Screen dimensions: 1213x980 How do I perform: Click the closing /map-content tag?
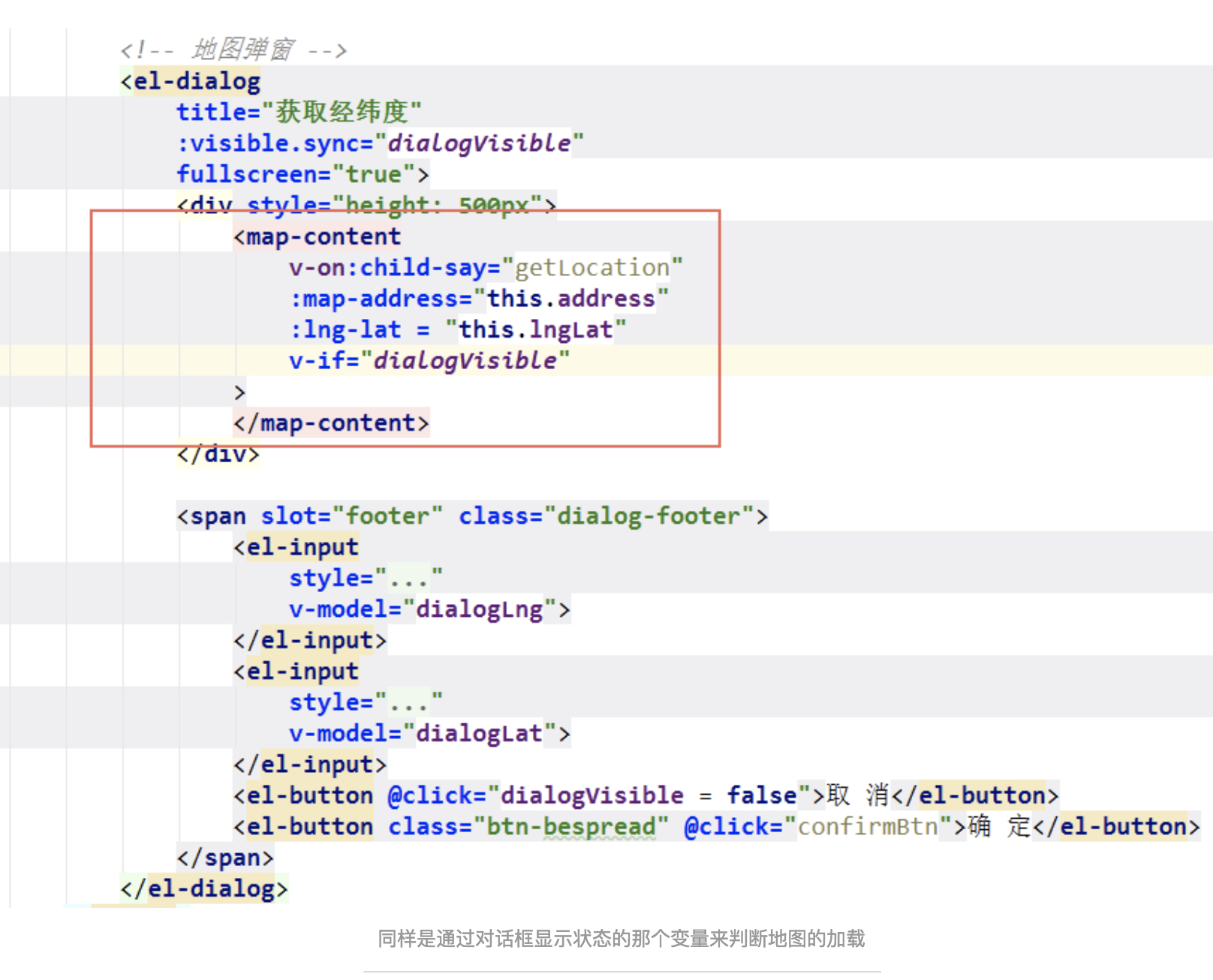click(331, 423)
